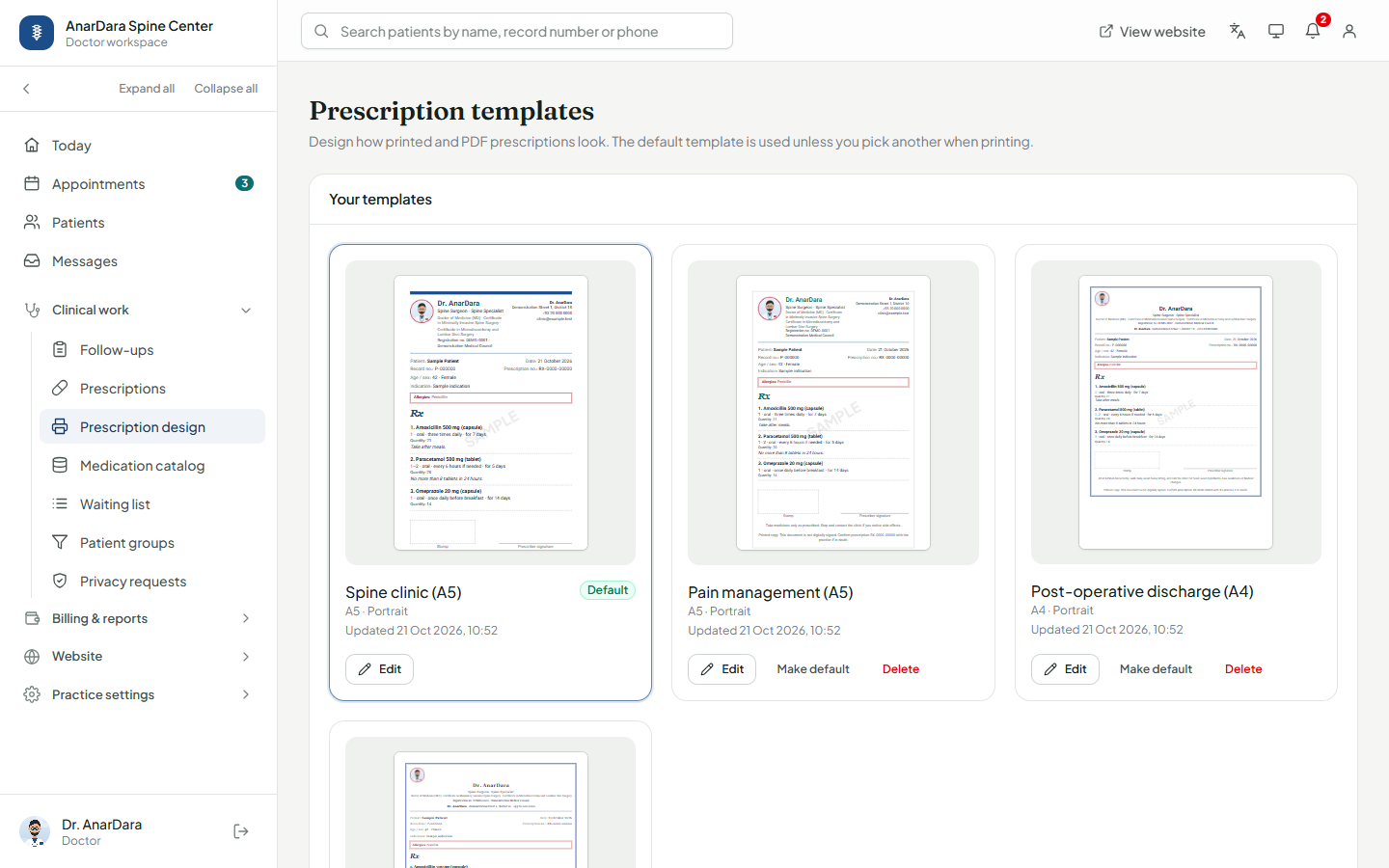The image size is (1389, 868).
Task: Open Patient groups menu item
Action: (152, 543)
